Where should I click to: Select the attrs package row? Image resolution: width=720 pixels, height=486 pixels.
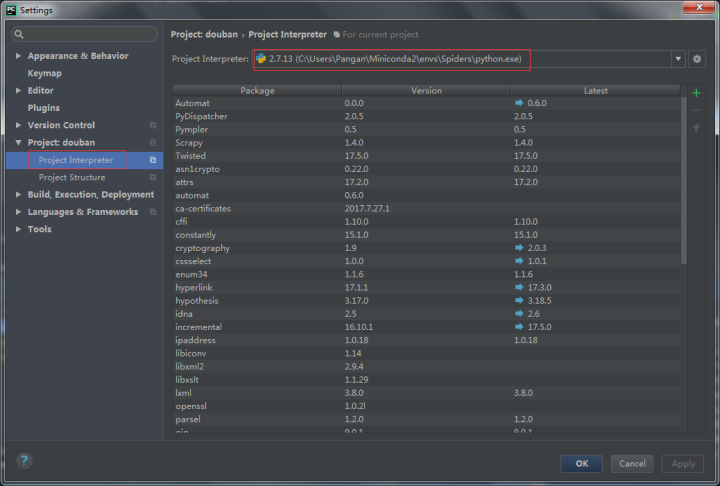[427, 182]
